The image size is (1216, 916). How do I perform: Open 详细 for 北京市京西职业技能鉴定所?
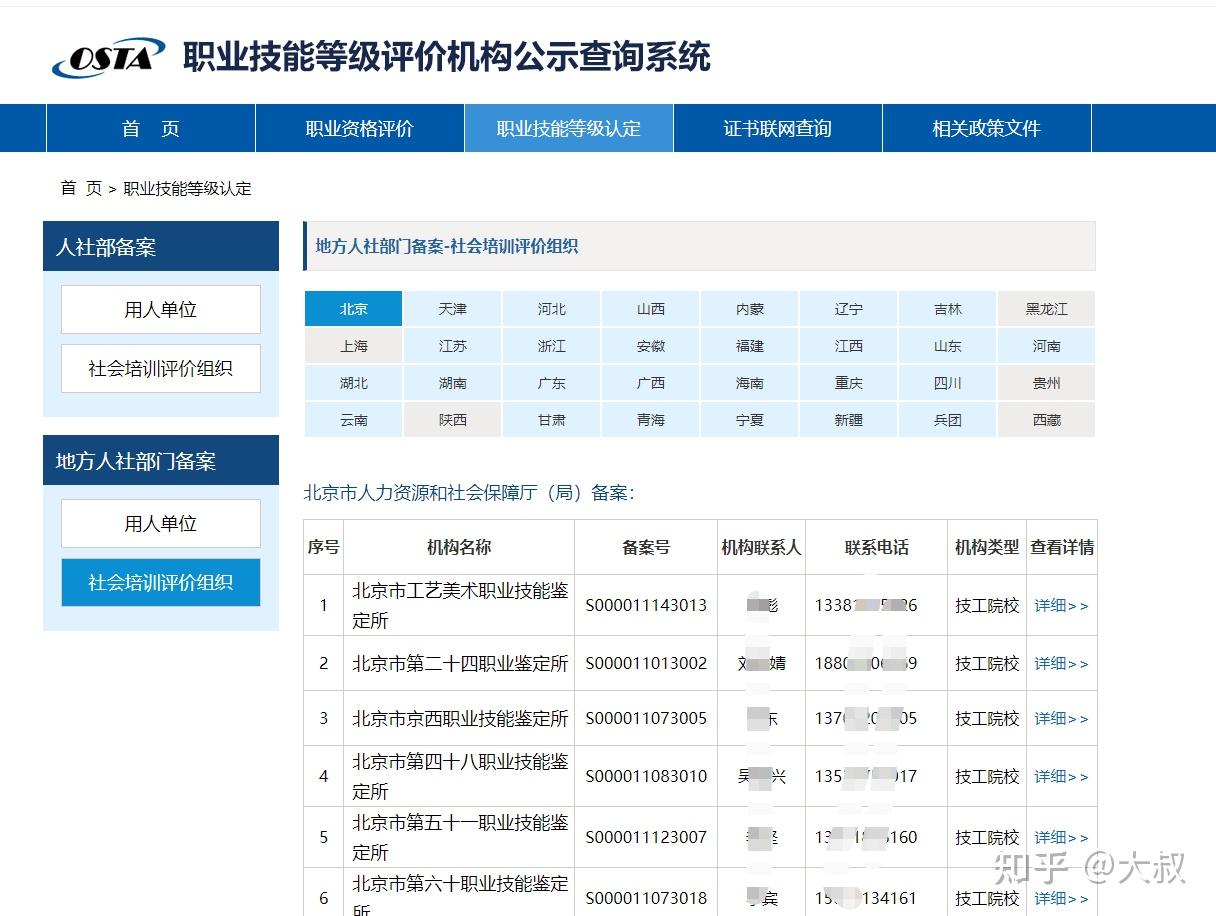pyautogui.click(x=1061, y=719)
